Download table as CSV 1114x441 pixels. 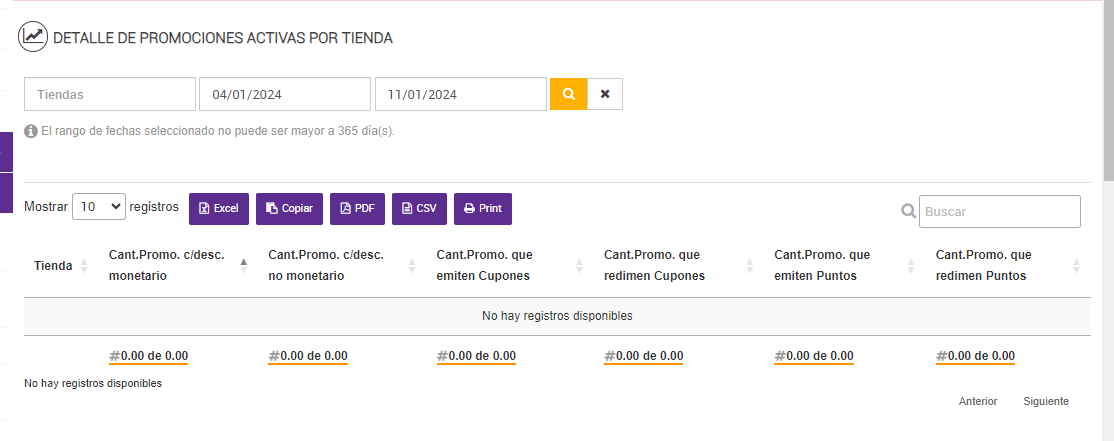[x=419, y=209]
